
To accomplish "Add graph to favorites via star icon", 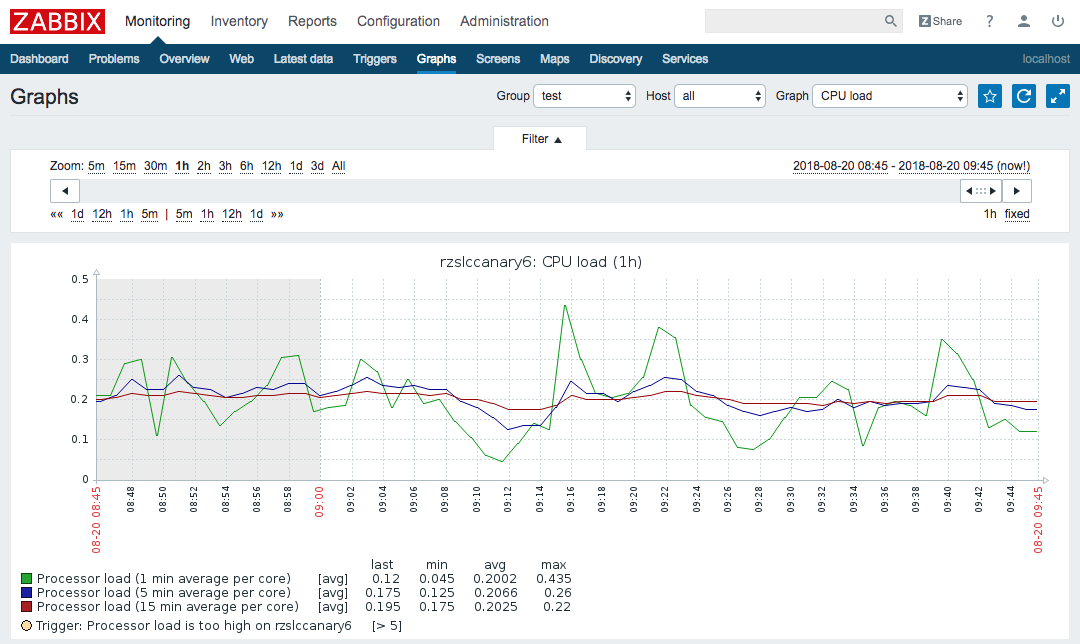I will click(989, 95).
